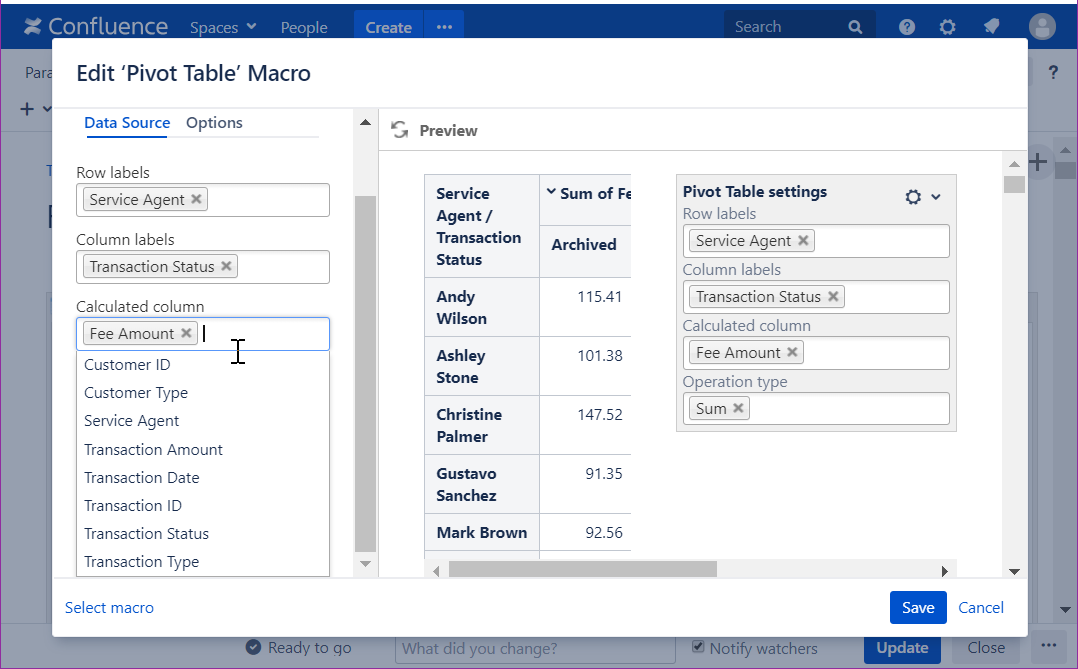Toggle Notify watchers checkbox
Image resolution: width=1078 pixels, height=669 pixels.
click(x=698, y=647)
